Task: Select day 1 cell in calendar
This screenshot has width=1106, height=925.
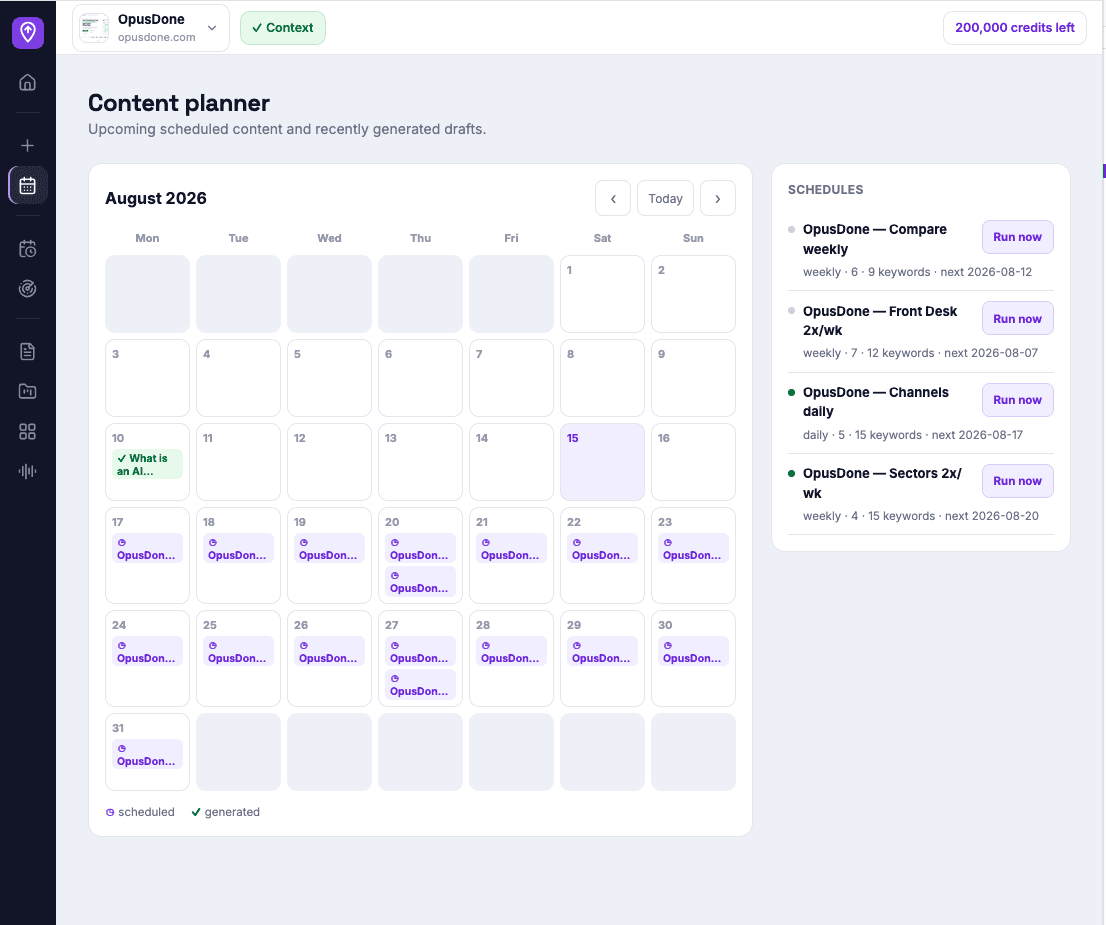Action: pos(602,294)
